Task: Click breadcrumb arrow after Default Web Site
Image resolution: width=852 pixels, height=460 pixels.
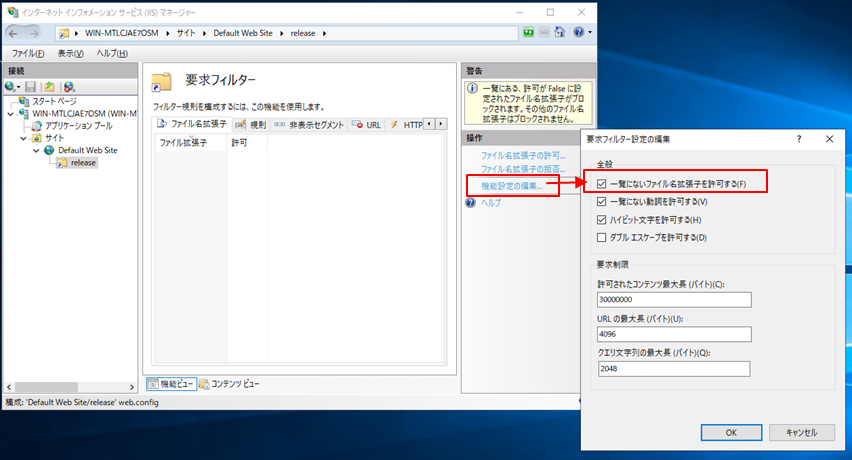Action: click(x=281, y=33)
